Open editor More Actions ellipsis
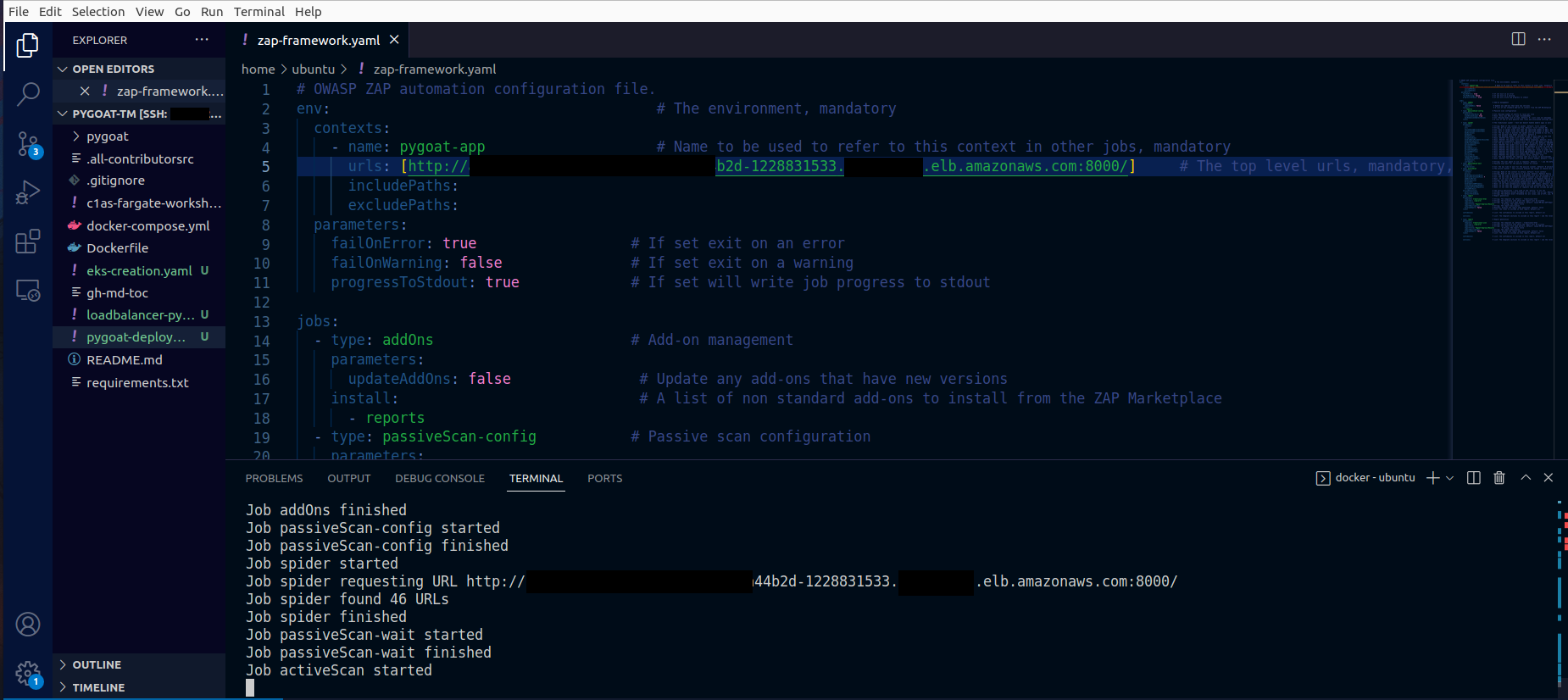The width and height of the screenshot is (1568, 700). point(1544,39)
